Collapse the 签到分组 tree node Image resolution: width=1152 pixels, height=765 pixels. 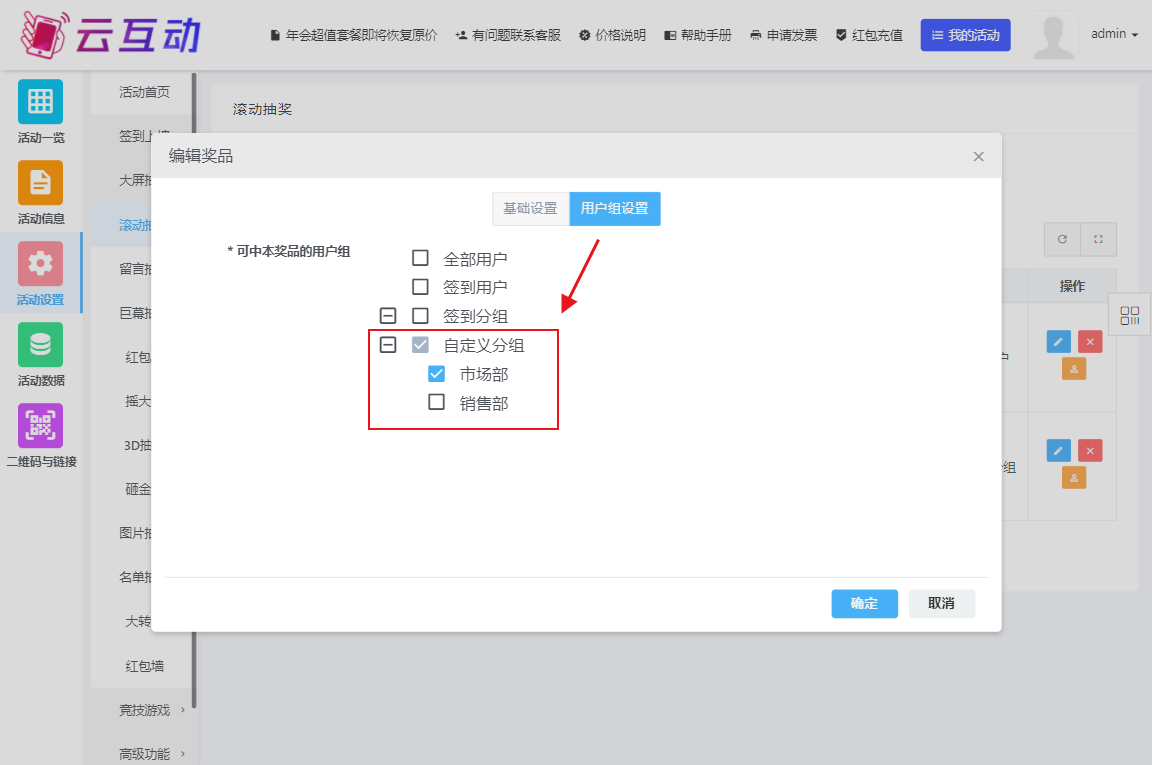click(x=387, y=315)
